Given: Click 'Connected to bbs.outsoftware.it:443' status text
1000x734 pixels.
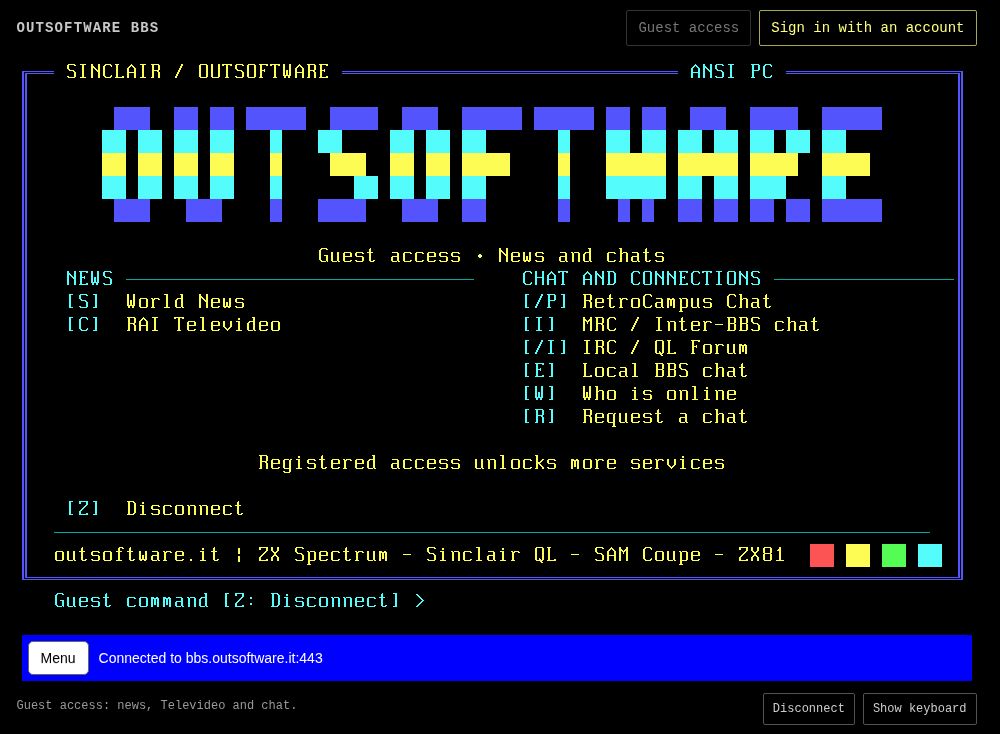Looking at the screenshot, I should (210, 658).
